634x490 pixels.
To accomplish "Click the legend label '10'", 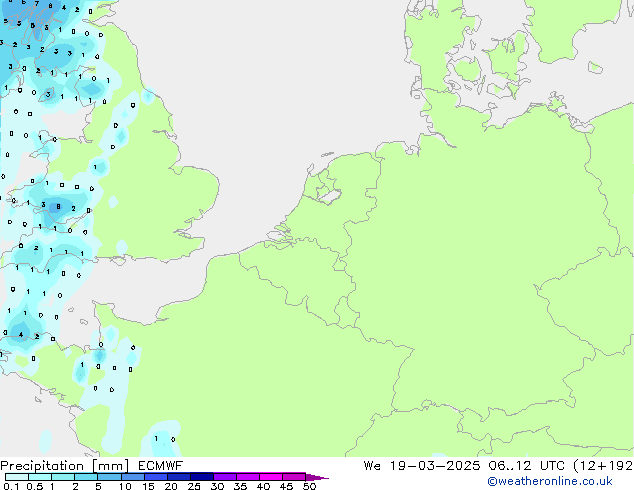I will (125, 486).
